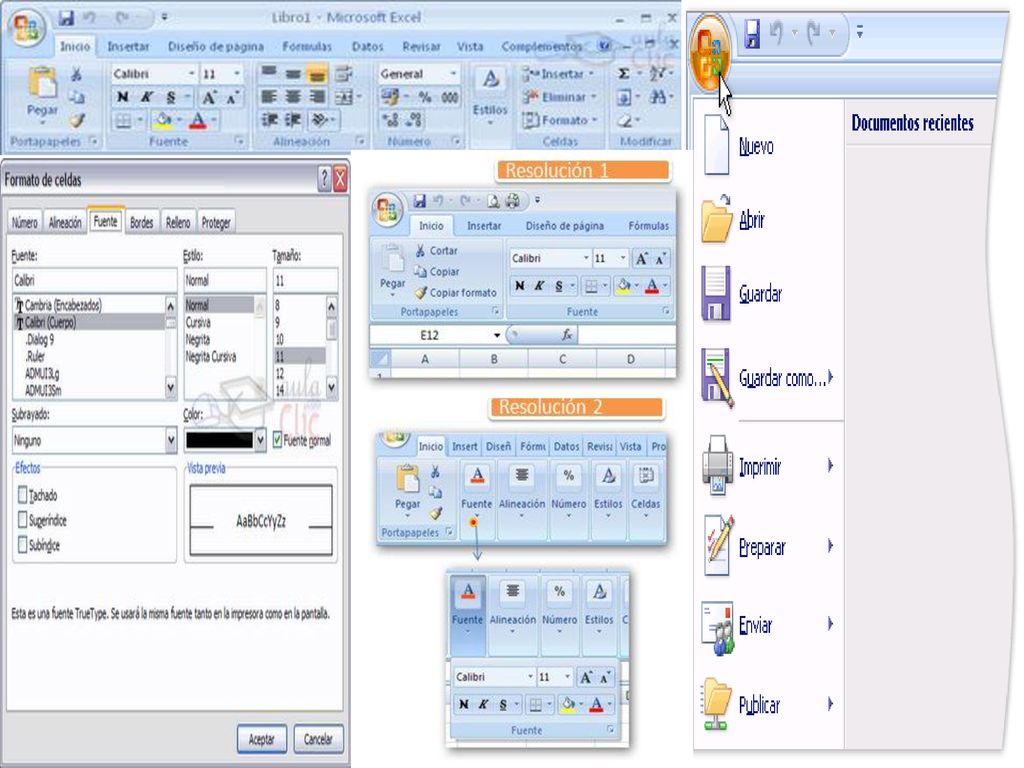This screenshot has height=768, width=1024.
Task: Click Cortar in the Resolución 1 ribbon
Action: [436, 251]
